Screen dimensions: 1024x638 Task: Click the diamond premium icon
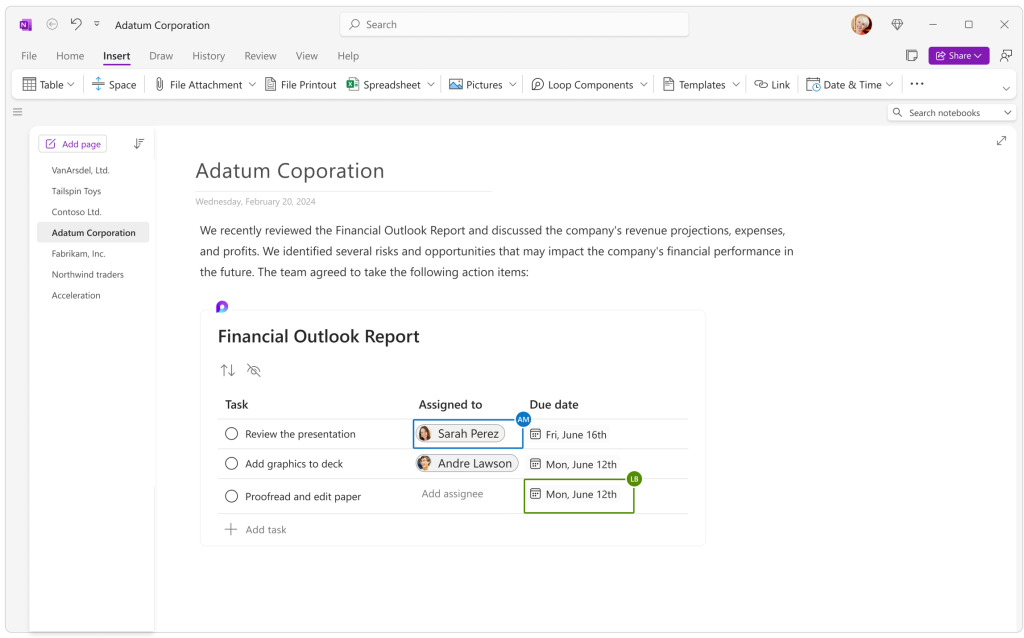click(x=897, y=24)
